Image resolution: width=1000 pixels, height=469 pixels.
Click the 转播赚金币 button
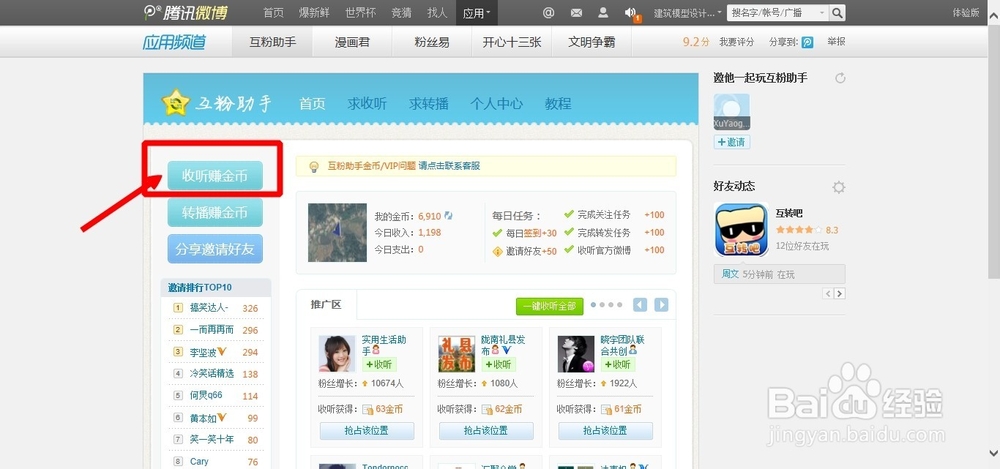click(x=215, y=213)
